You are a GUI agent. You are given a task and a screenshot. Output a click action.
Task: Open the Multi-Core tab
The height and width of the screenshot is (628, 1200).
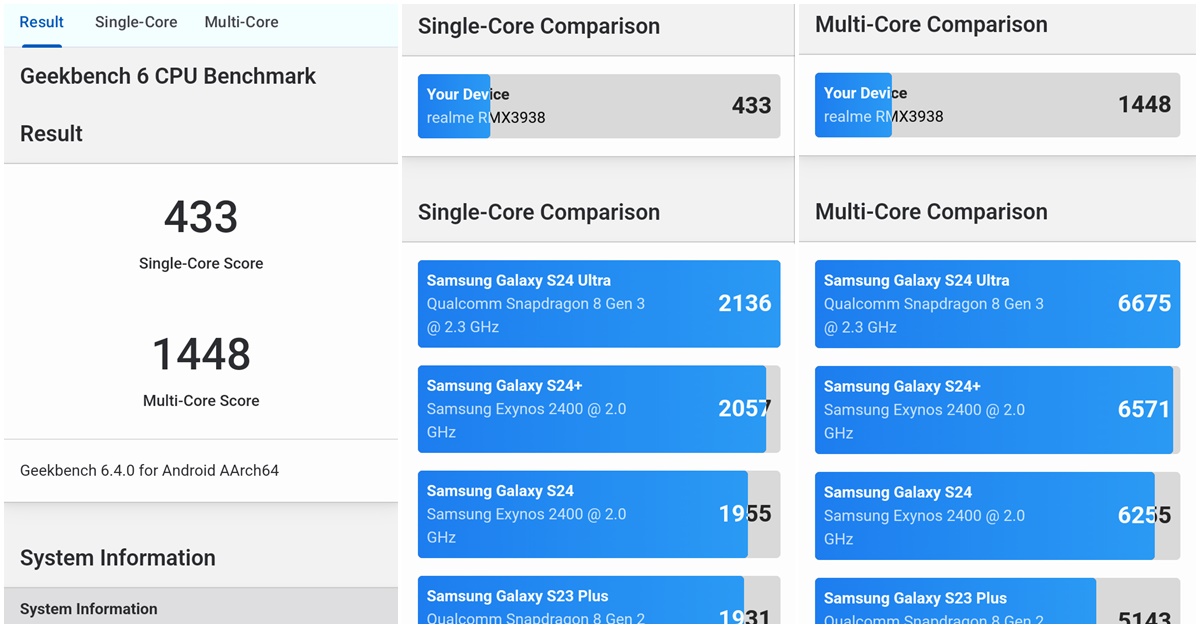pyautogui.click(x=241, y=22)
